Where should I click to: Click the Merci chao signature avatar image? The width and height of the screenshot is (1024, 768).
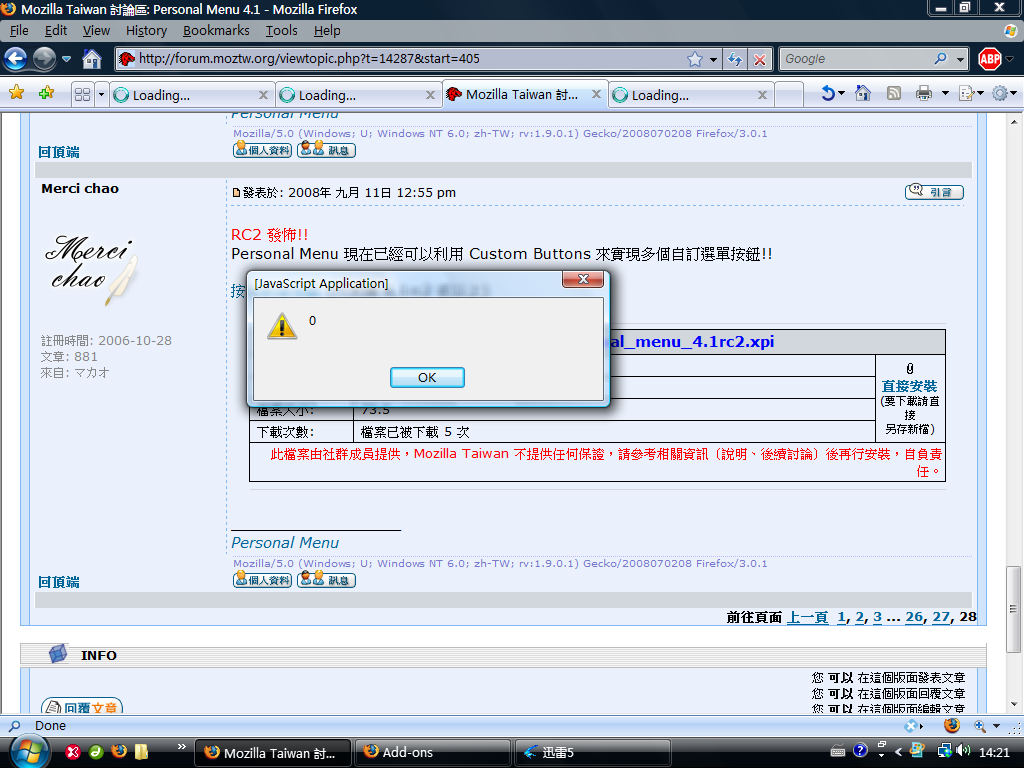(91, 270)
